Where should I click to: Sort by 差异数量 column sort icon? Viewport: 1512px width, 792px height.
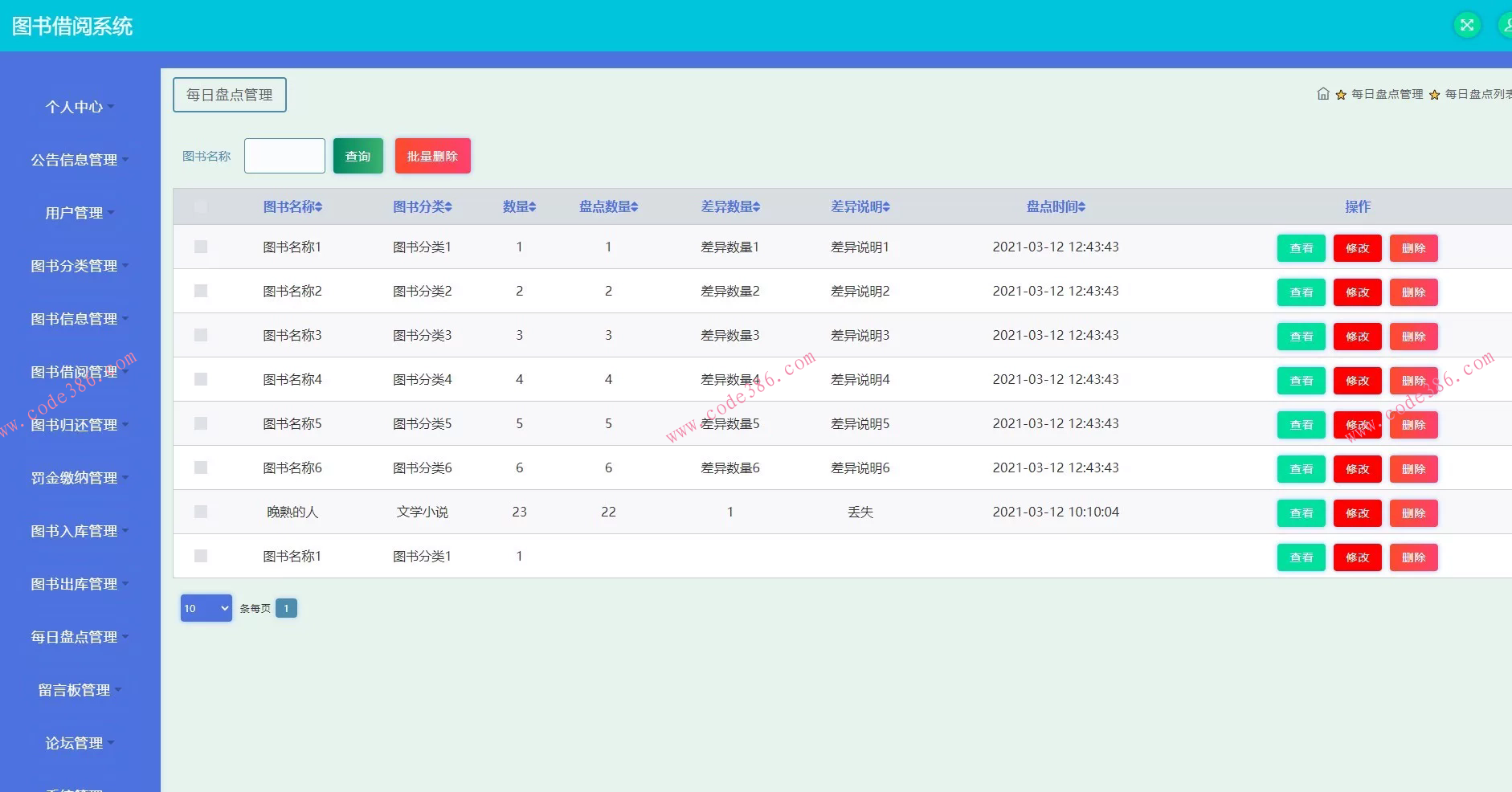point(756,207)
